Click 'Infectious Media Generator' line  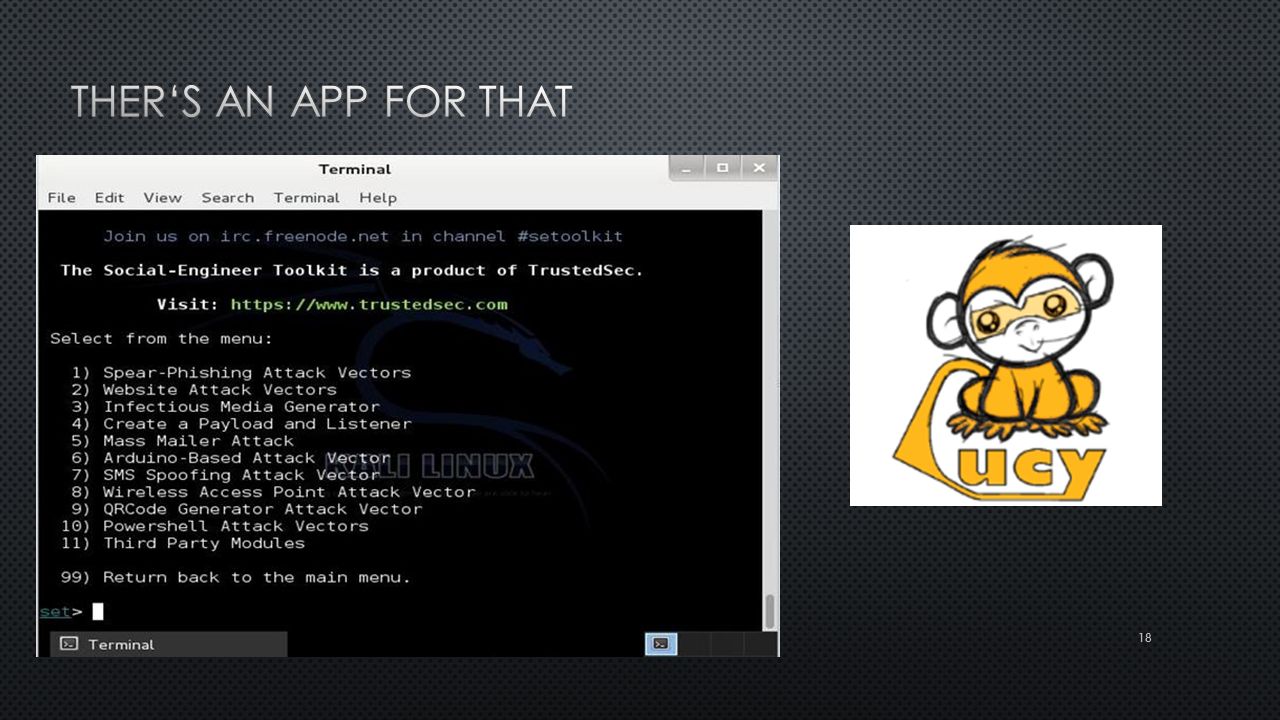pyautogui.click(x=225, y=406)
